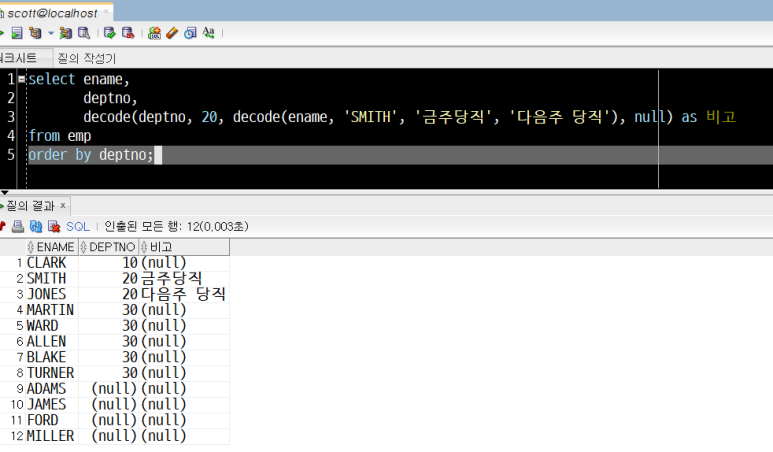Select the 질의 결과 result tab
This screenshot has width=773, height=452.
[31, 206]
